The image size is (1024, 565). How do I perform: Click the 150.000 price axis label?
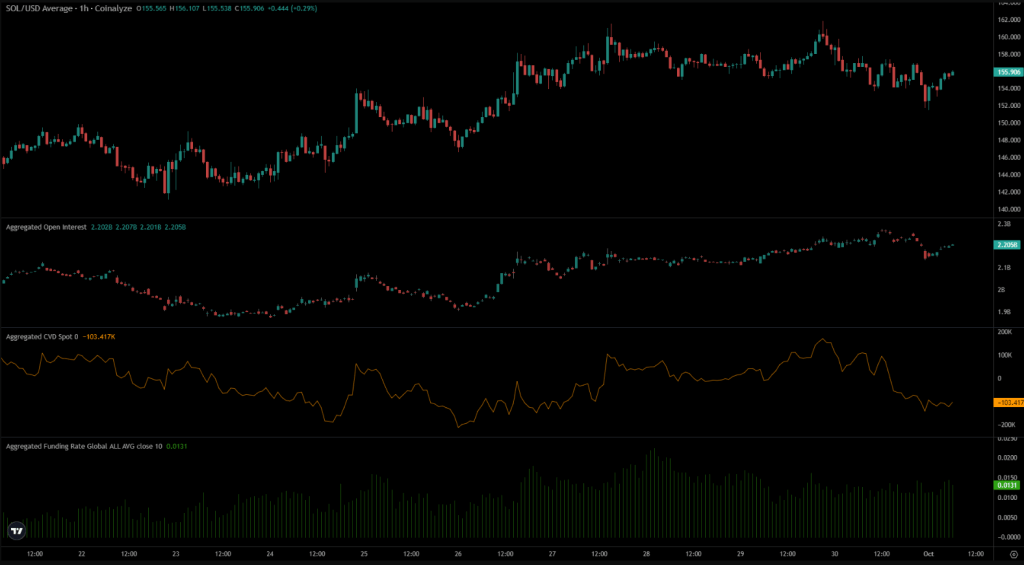(x=1008, y=123)
